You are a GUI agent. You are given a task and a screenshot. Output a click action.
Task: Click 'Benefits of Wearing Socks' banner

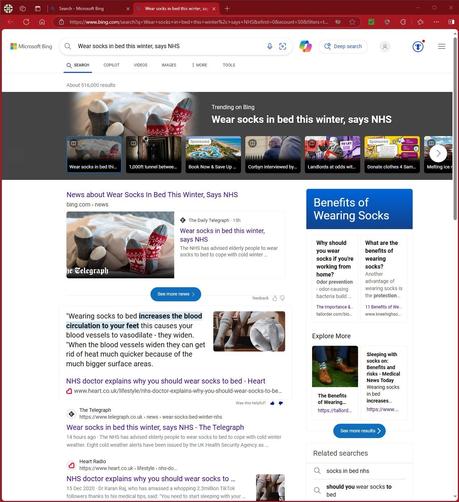[x=359, y=209]
